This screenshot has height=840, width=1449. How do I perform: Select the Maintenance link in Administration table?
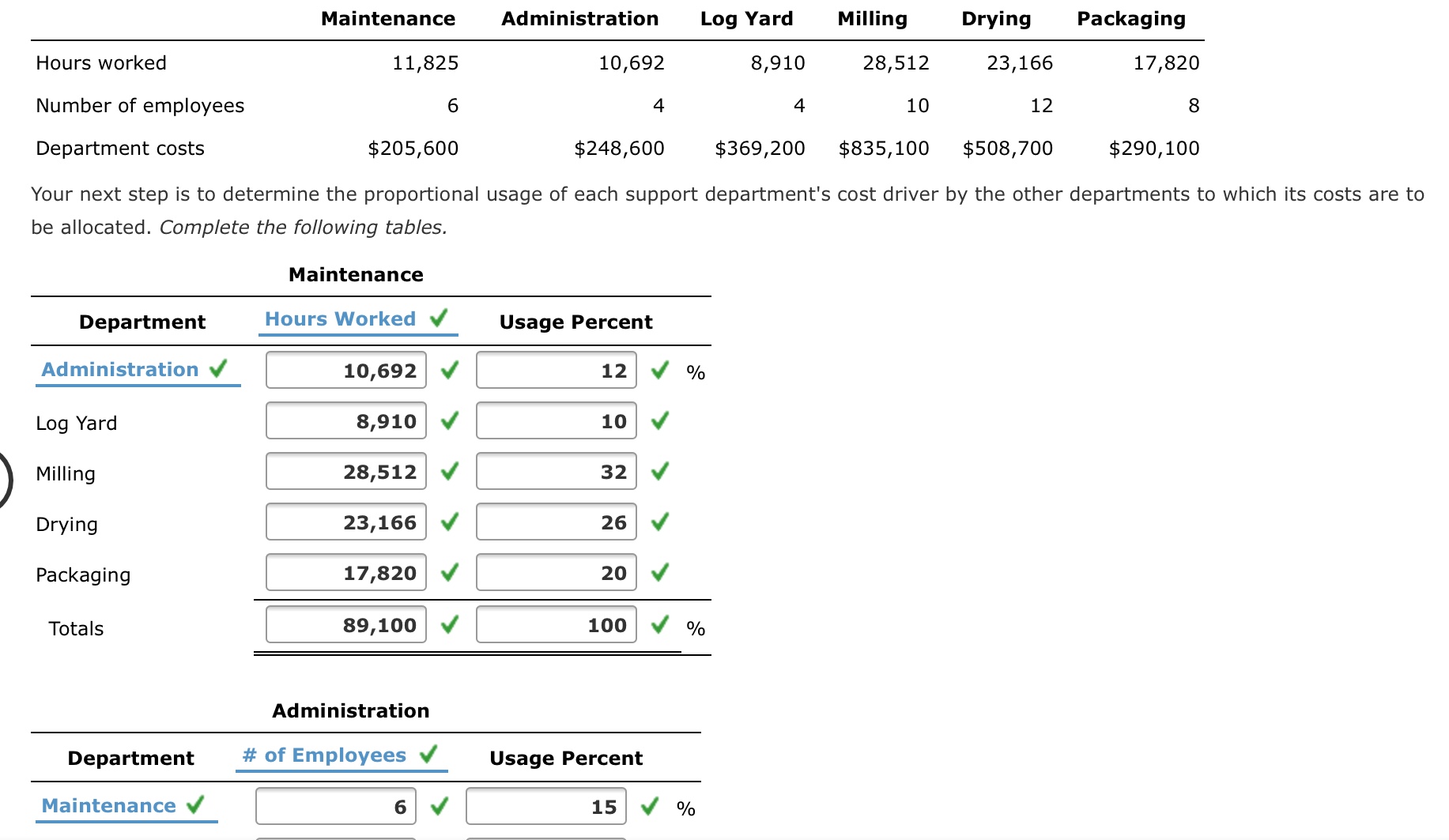coord(108,805)
